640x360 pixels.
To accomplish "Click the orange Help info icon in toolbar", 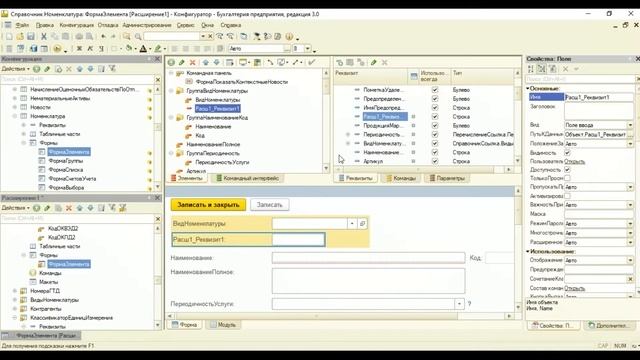I will pyautogui.click(x=289, y=36).
